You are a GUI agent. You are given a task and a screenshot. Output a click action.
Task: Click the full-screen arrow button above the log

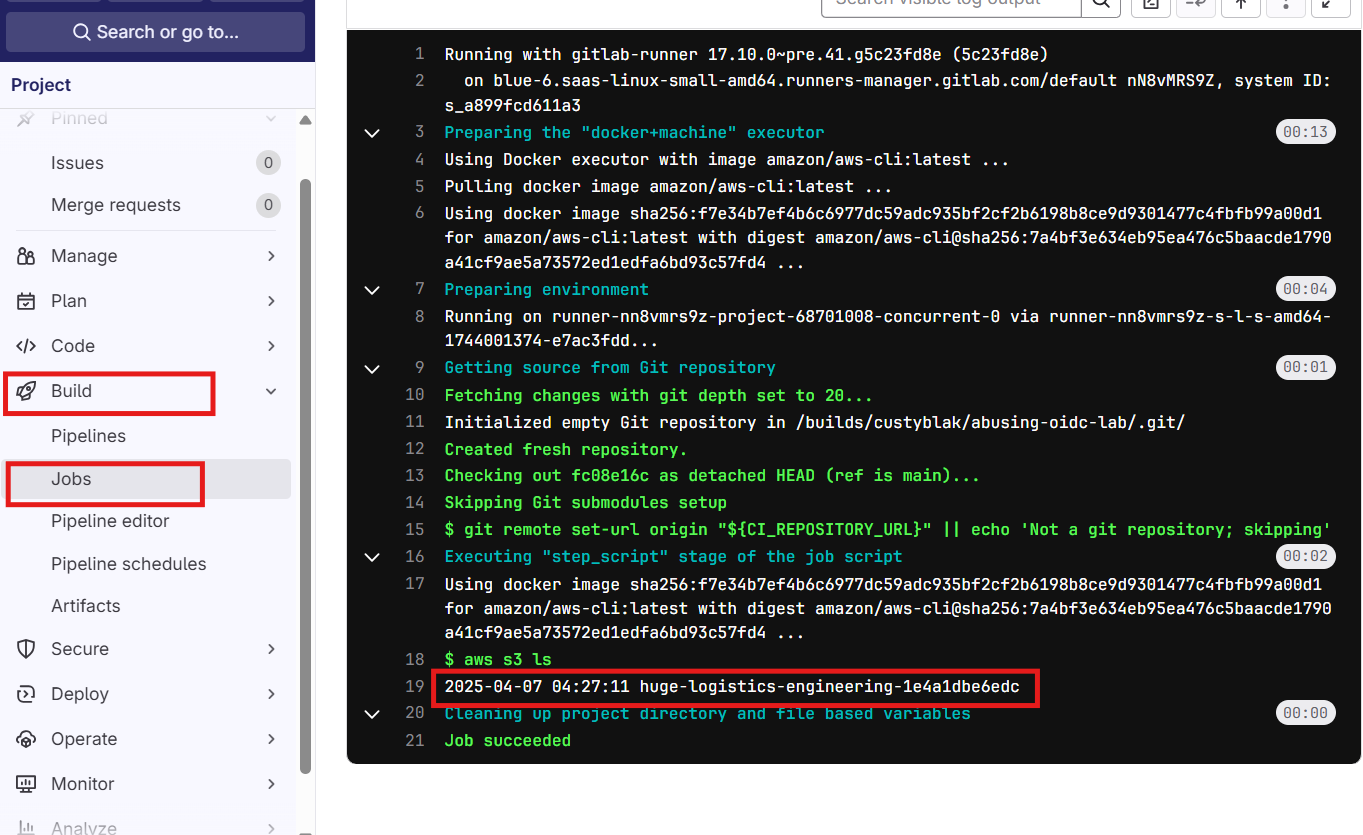tap(1328, 5)
